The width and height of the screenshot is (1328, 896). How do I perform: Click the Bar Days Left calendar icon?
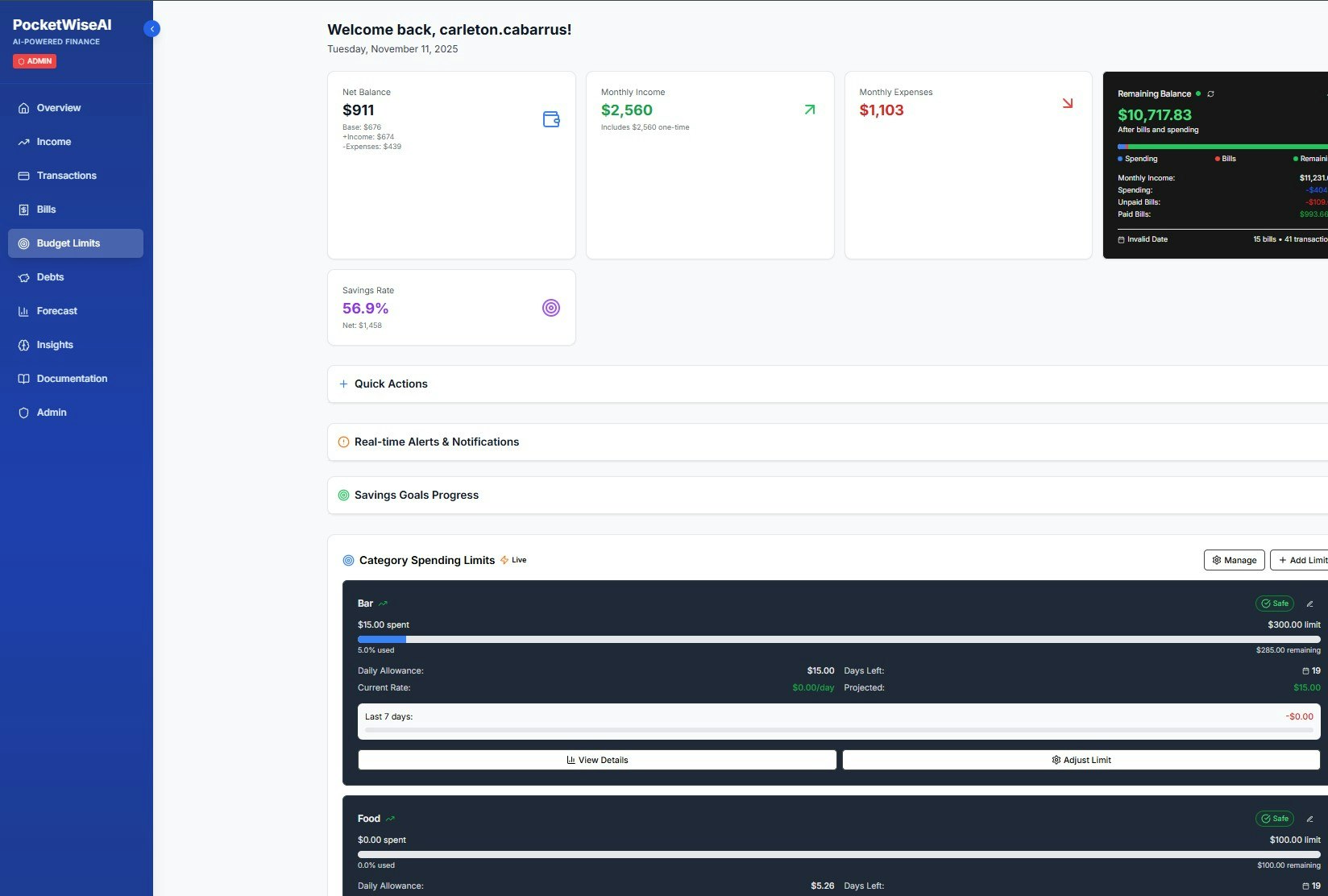1305,670
